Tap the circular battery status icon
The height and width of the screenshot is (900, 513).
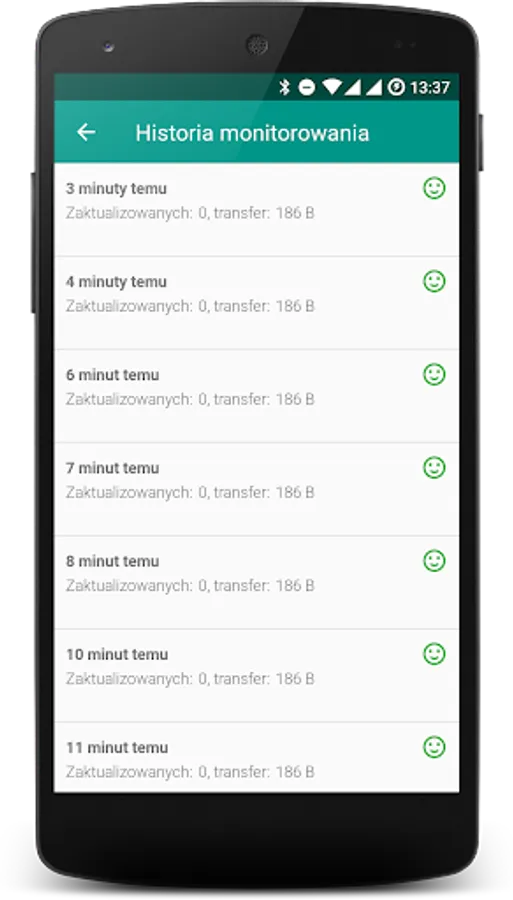tap(396, 87)
